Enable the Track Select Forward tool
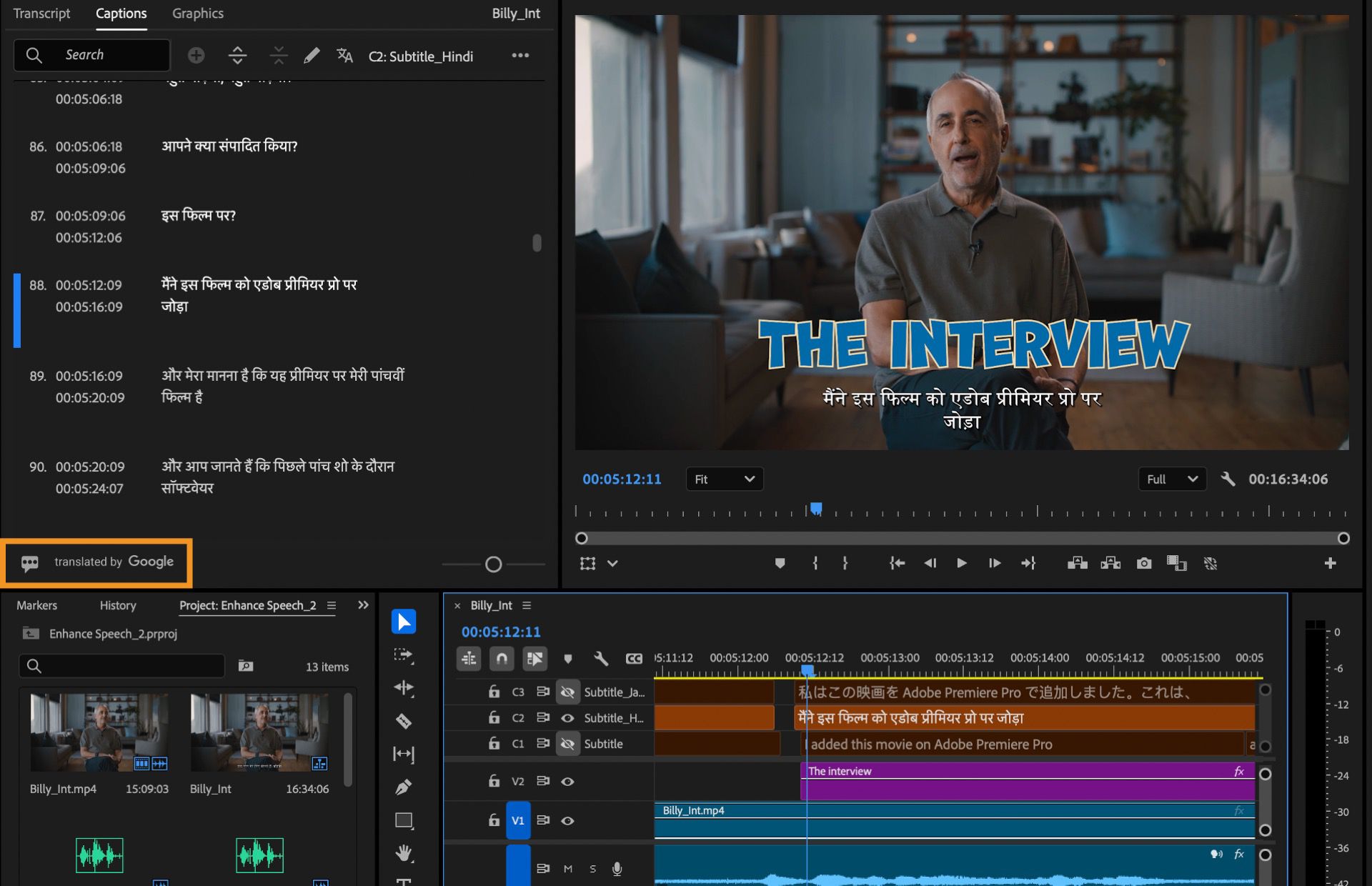The width and height of the screenshot is (1372, 886). [x=404, y=654]
